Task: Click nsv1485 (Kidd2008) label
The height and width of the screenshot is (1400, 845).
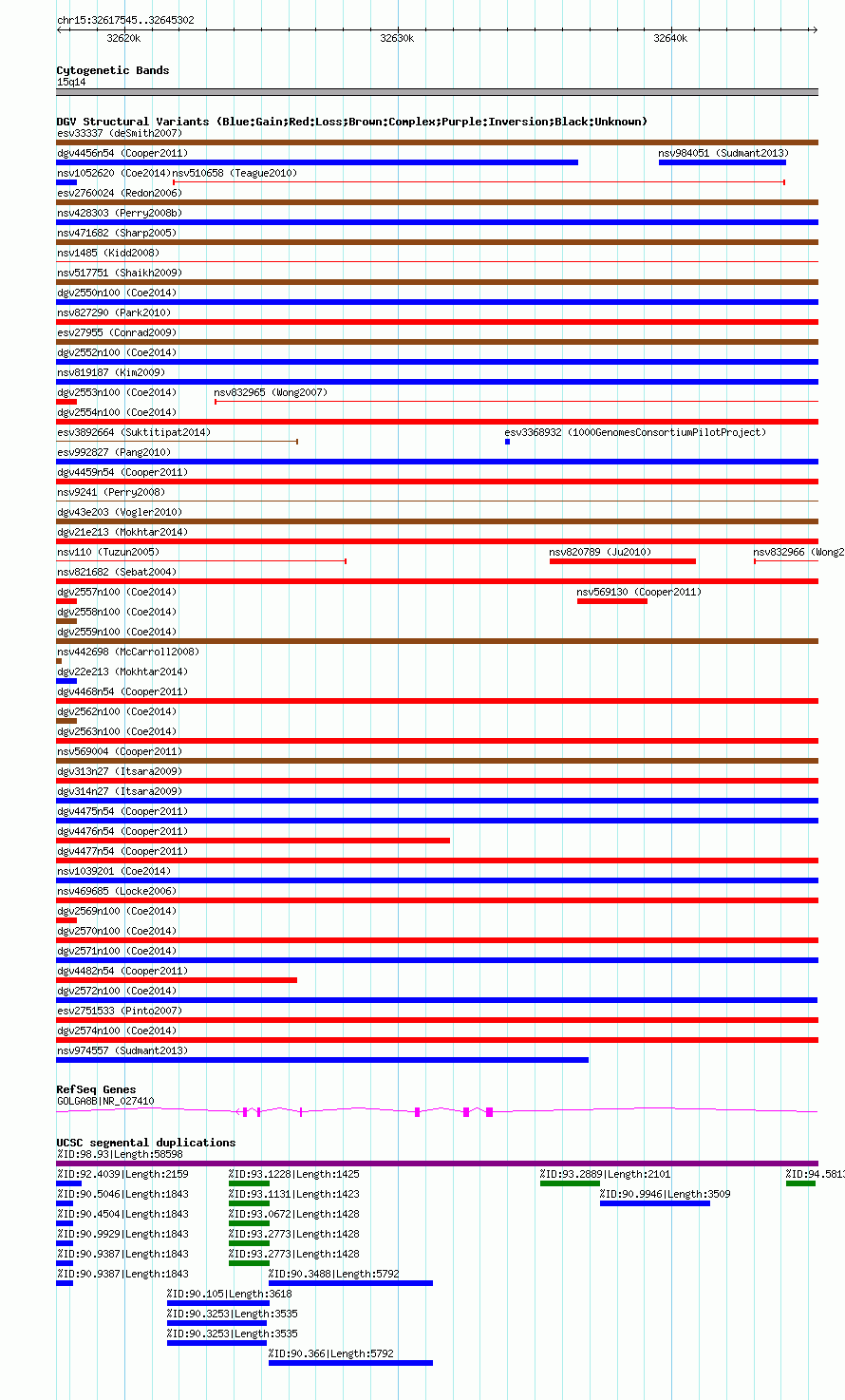Action: coord(108,253)
